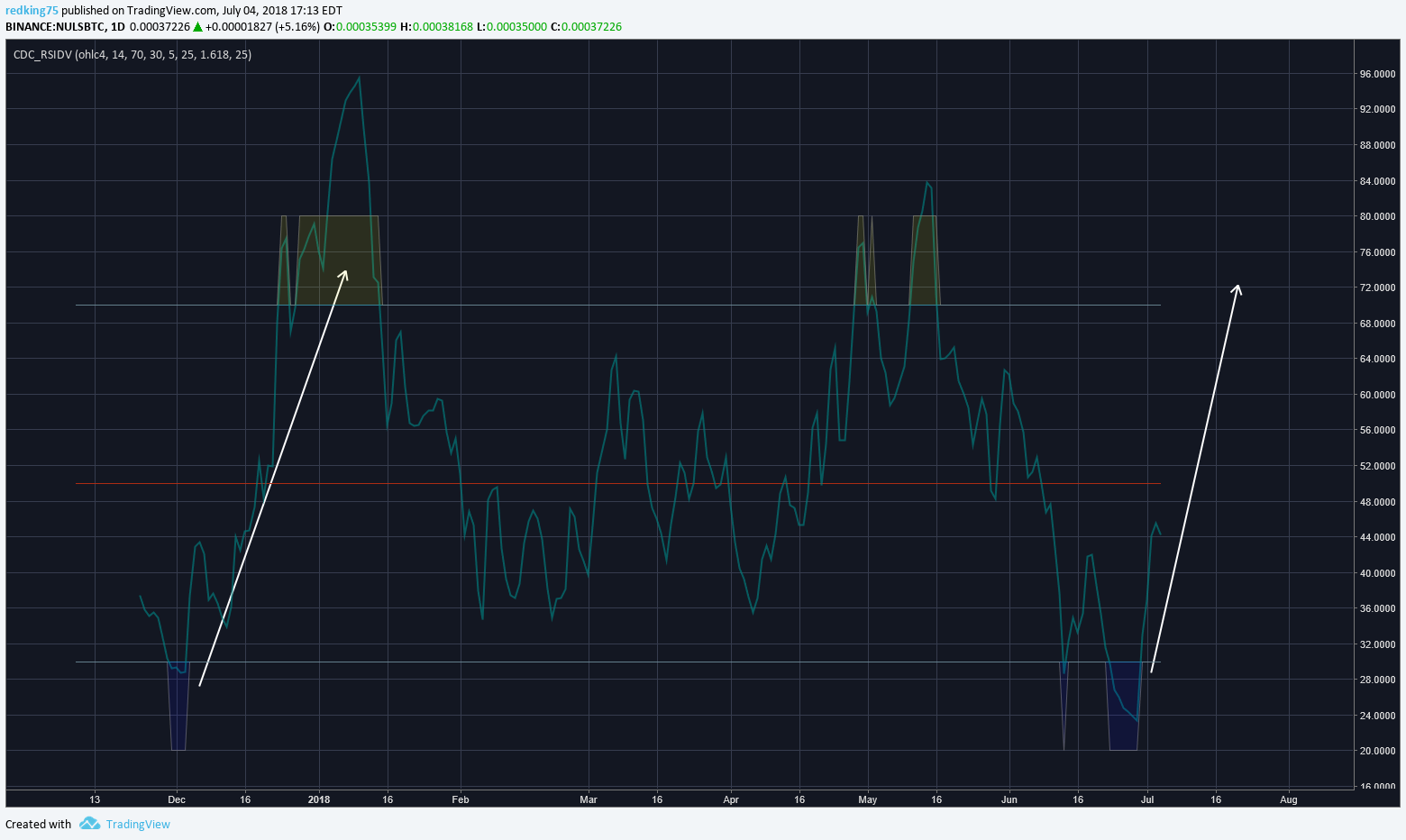Click the Mar label on time axis
Viewport: 1406px width, 840px height.
[x=589, y=799]
